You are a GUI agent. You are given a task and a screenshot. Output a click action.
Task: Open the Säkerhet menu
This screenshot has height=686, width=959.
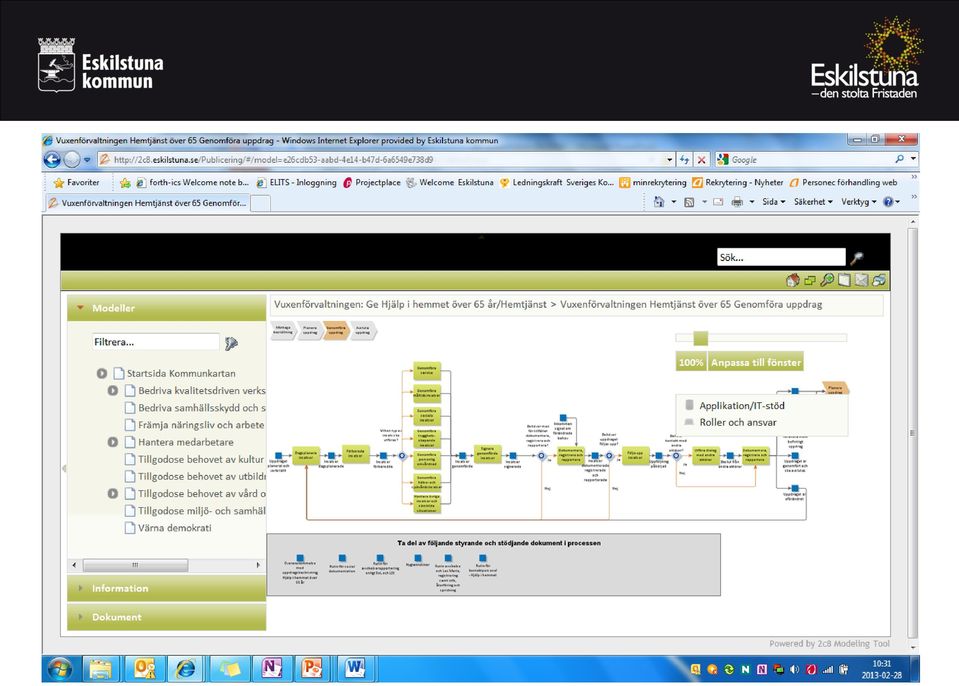point(813,202)
